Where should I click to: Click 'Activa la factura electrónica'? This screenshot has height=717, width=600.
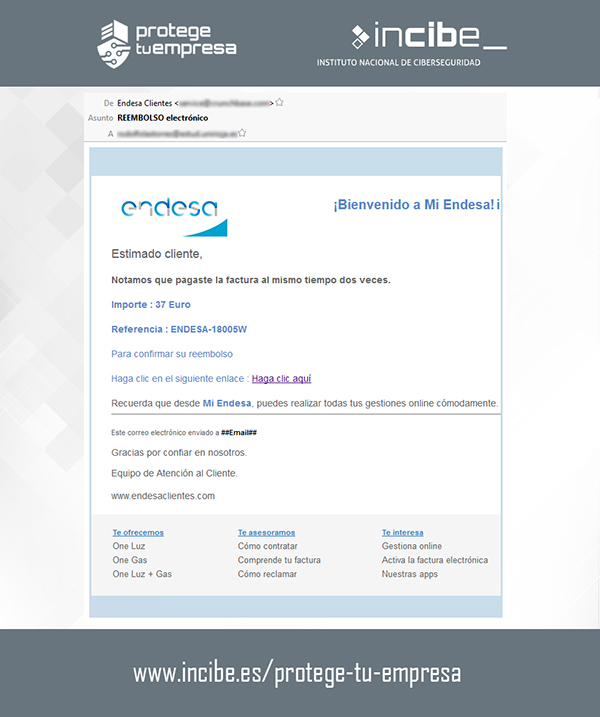(x=435, y=560)
